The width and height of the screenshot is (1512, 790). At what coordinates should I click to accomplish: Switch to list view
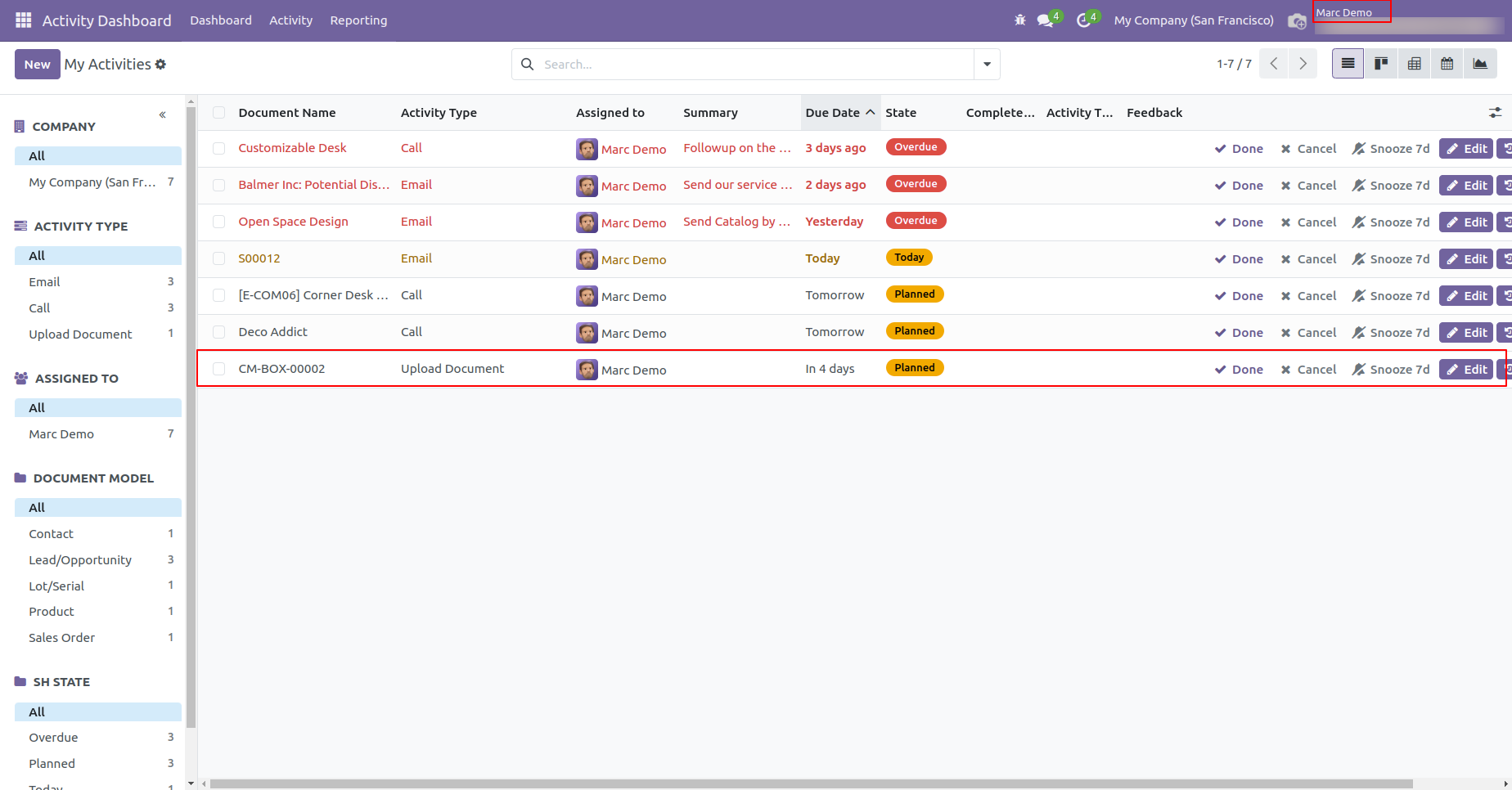pyautogui.click(x=1348, y=64)
